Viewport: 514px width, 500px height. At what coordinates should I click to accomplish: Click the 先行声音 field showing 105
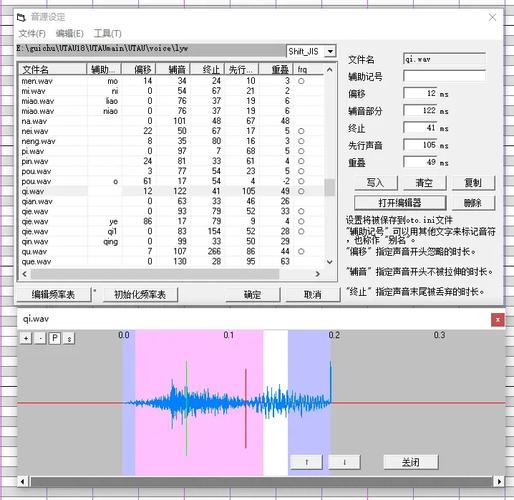click(420, 145)
